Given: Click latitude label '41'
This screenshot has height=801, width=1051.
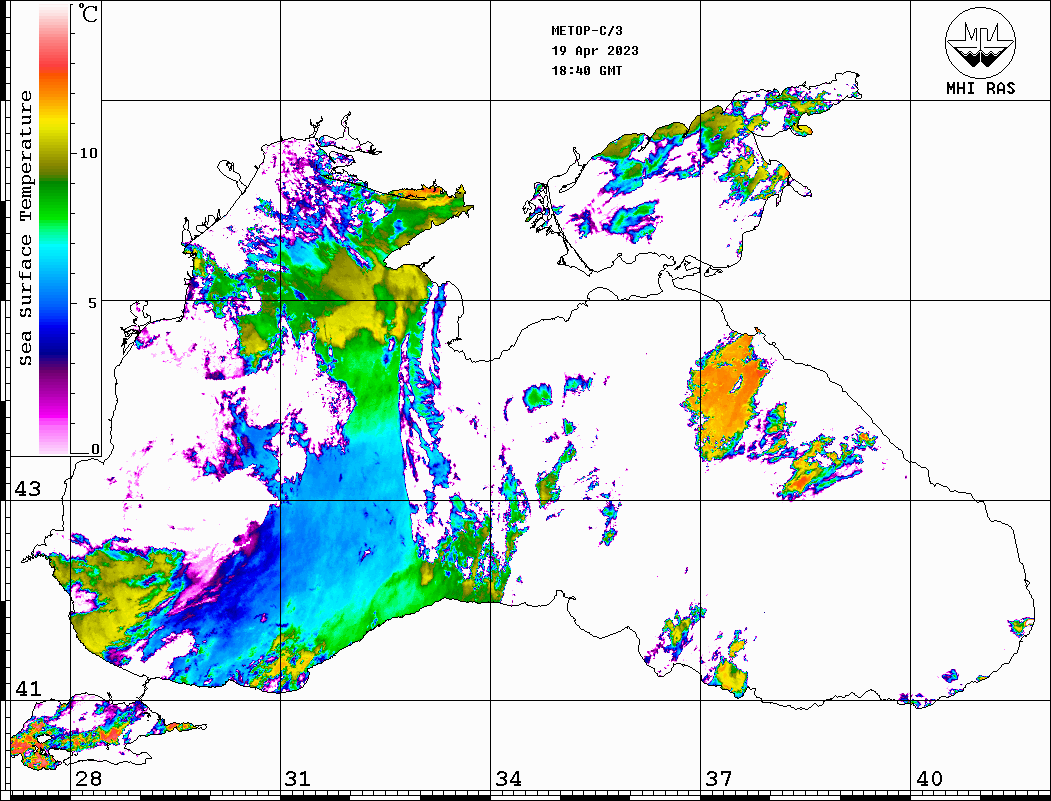Looking at the screenshot, I should pos(27,688).
